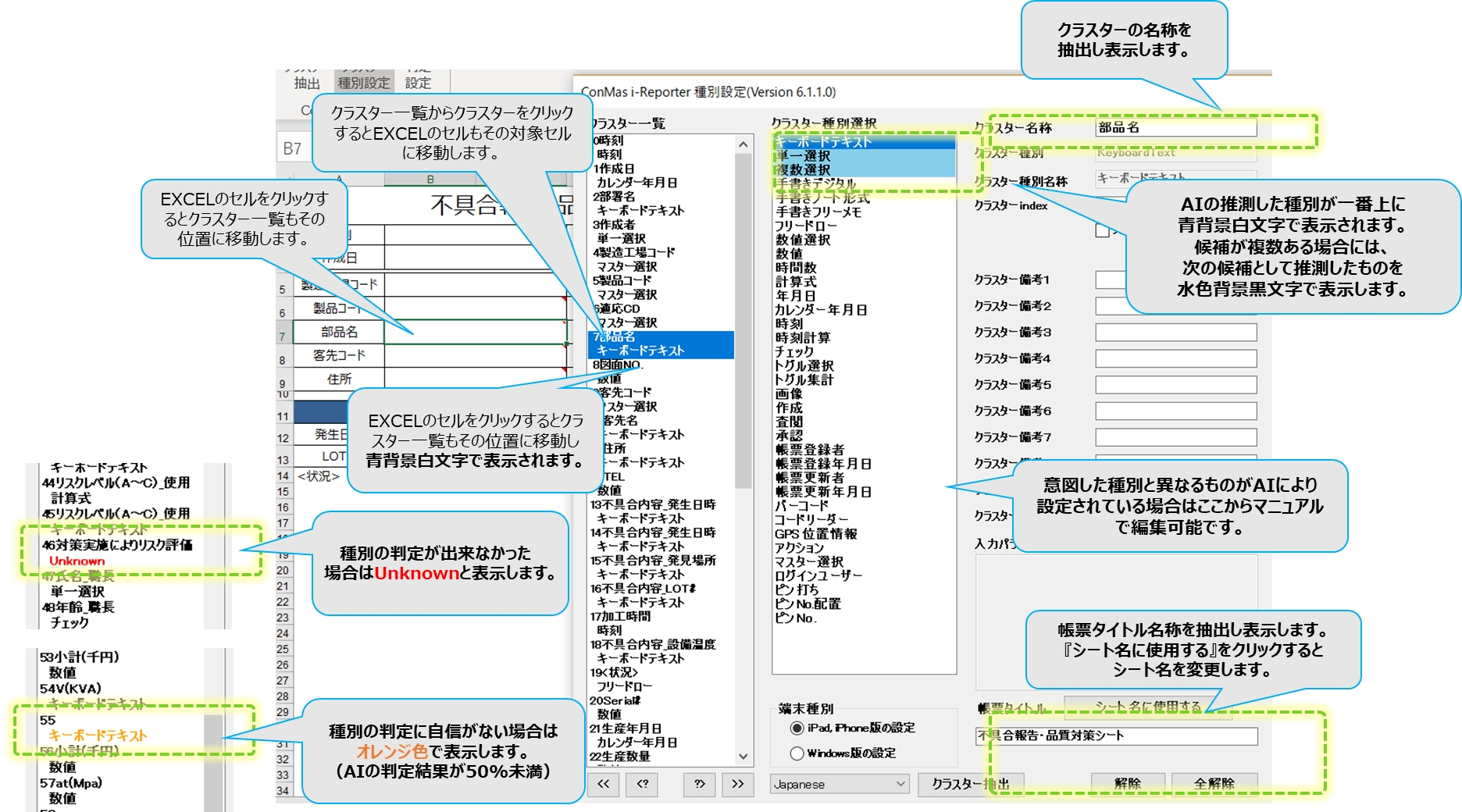The image size is (1462, 812).
Task: Open the 設定 ribbon tab
Action: click(x=418, y=83)
